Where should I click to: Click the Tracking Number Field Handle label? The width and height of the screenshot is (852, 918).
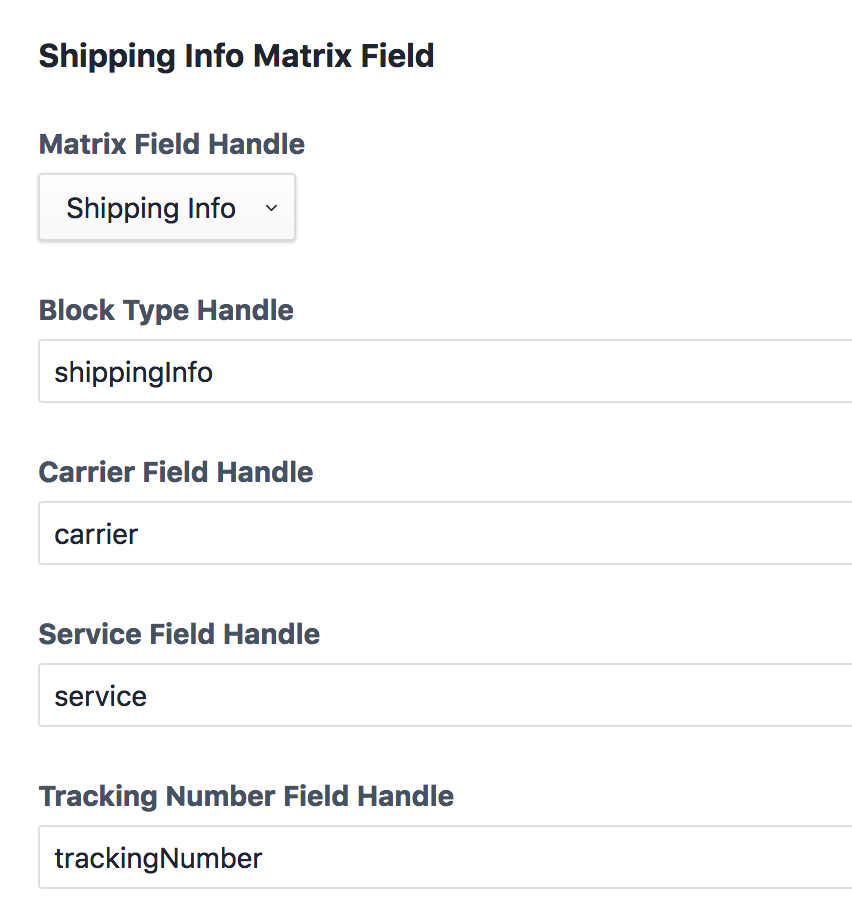click(x=246, y=796)
